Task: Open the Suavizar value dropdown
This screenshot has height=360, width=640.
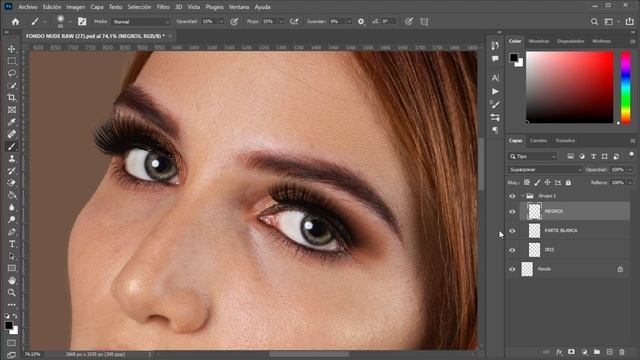Action: [x=349, y=22]
